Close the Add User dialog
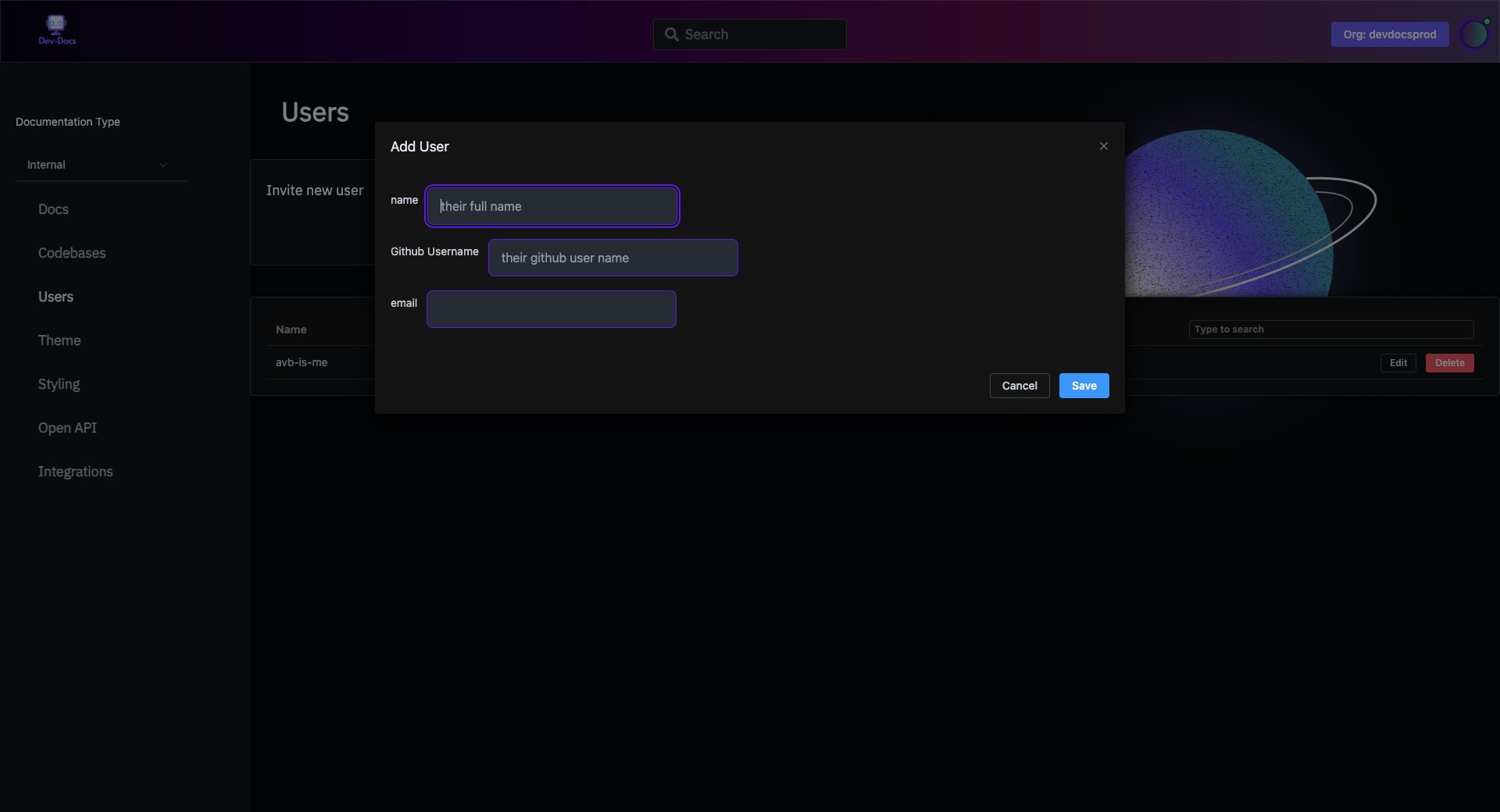This screenshot has height=812, width=1500. pyautogui.click(x=1103, y=146)
